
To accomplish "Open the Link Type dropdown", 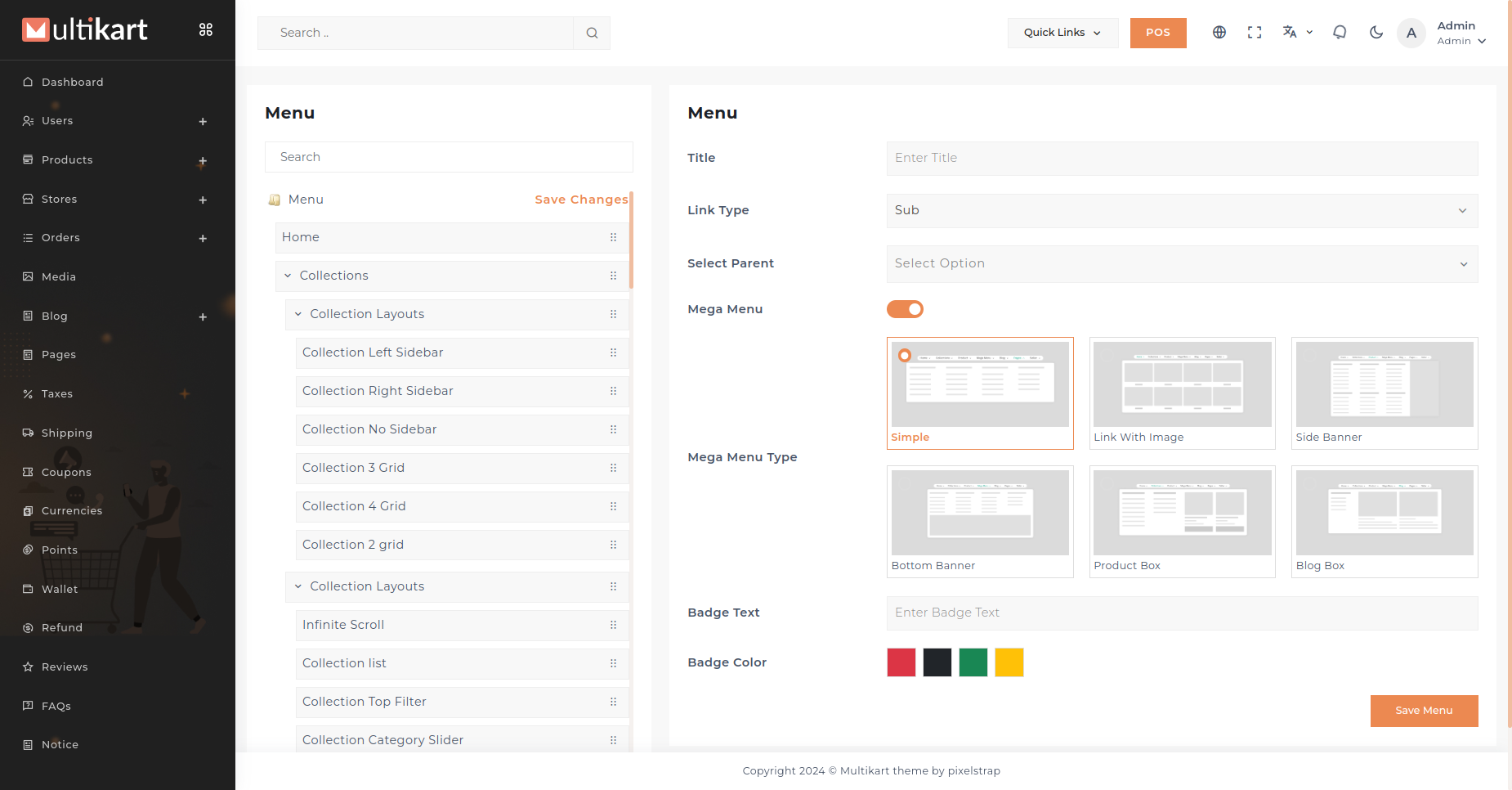I will 1182,211.
